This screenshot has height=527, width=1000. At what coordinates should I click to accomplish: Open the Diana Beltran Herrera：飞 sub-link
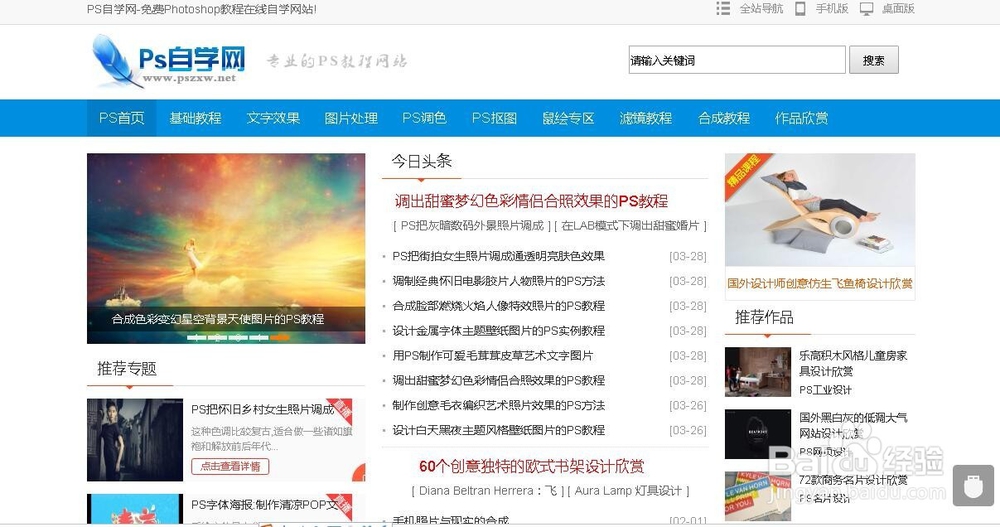[488, 491]
